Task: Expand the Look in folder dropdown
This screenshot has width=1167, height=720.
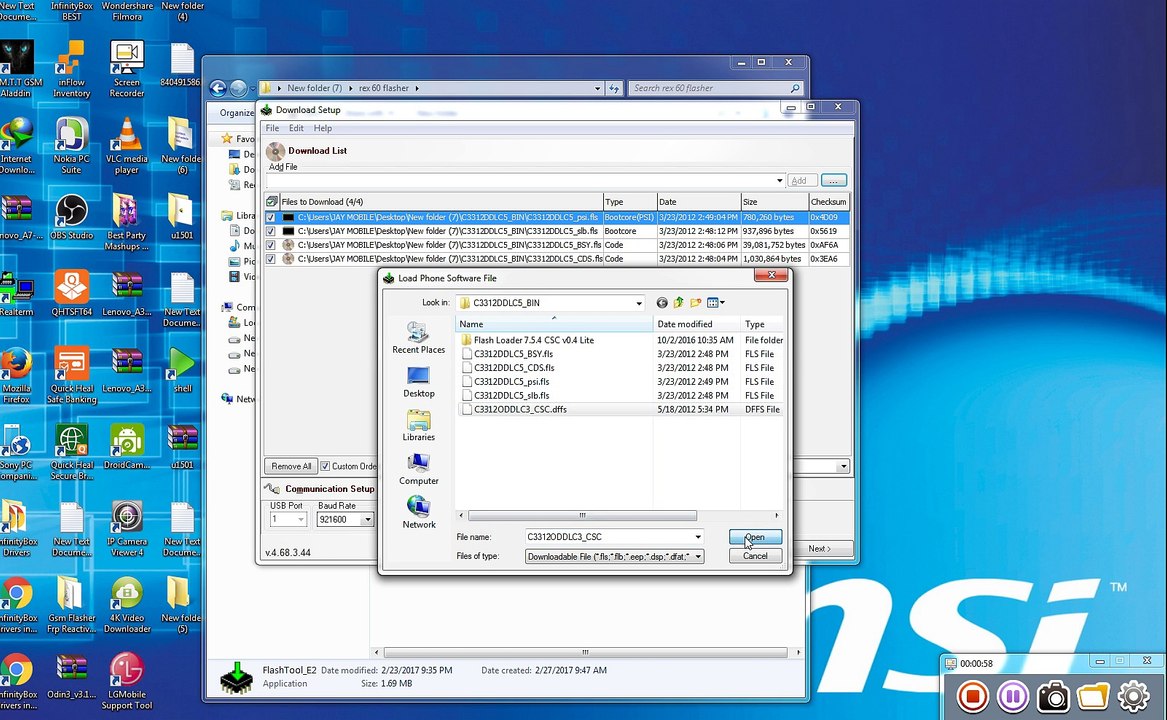Action: pos(639,303)
